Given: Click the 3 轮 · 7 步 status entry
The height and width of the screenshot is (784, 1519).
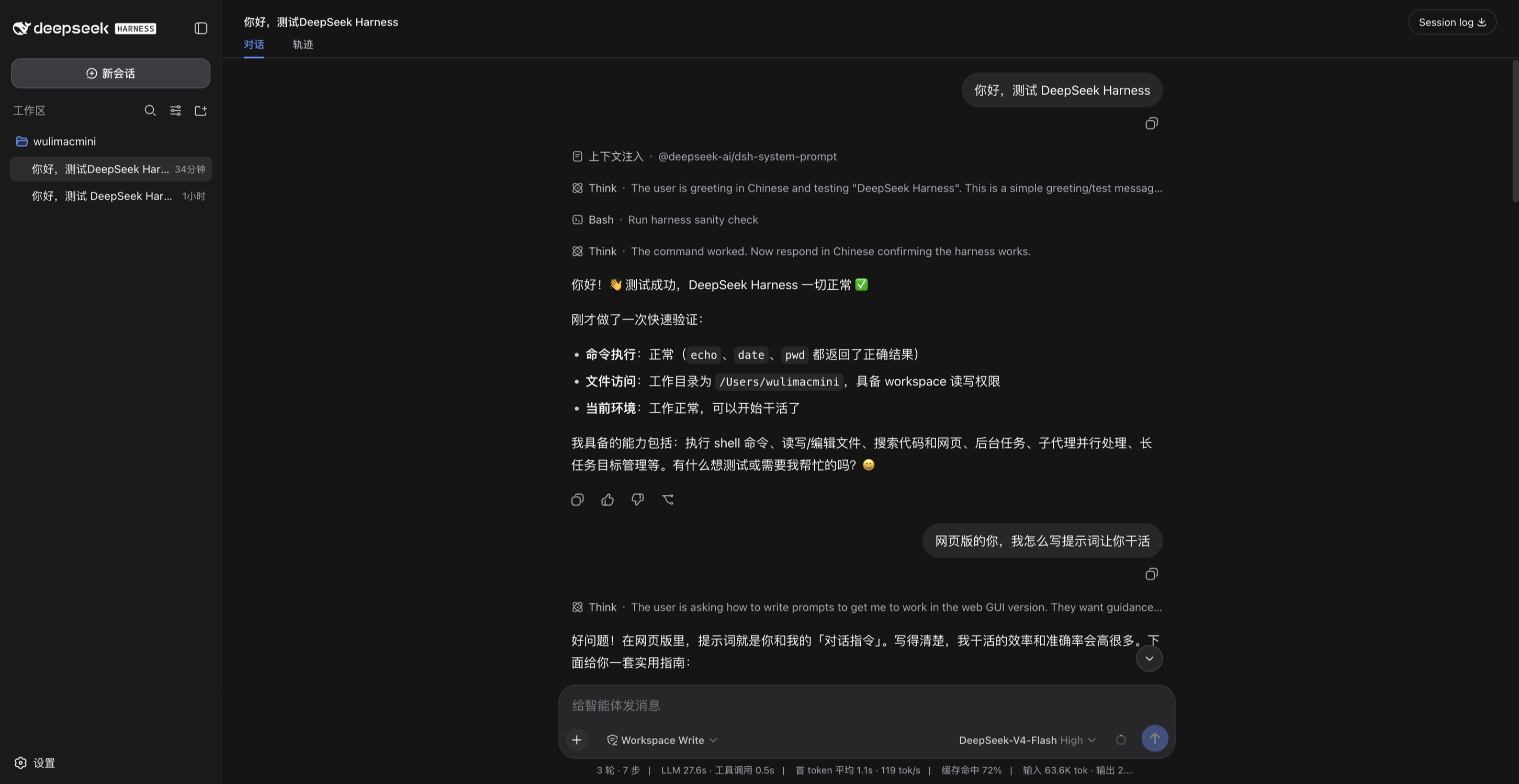Looking at the screenshot, I should tap(618, 770).
